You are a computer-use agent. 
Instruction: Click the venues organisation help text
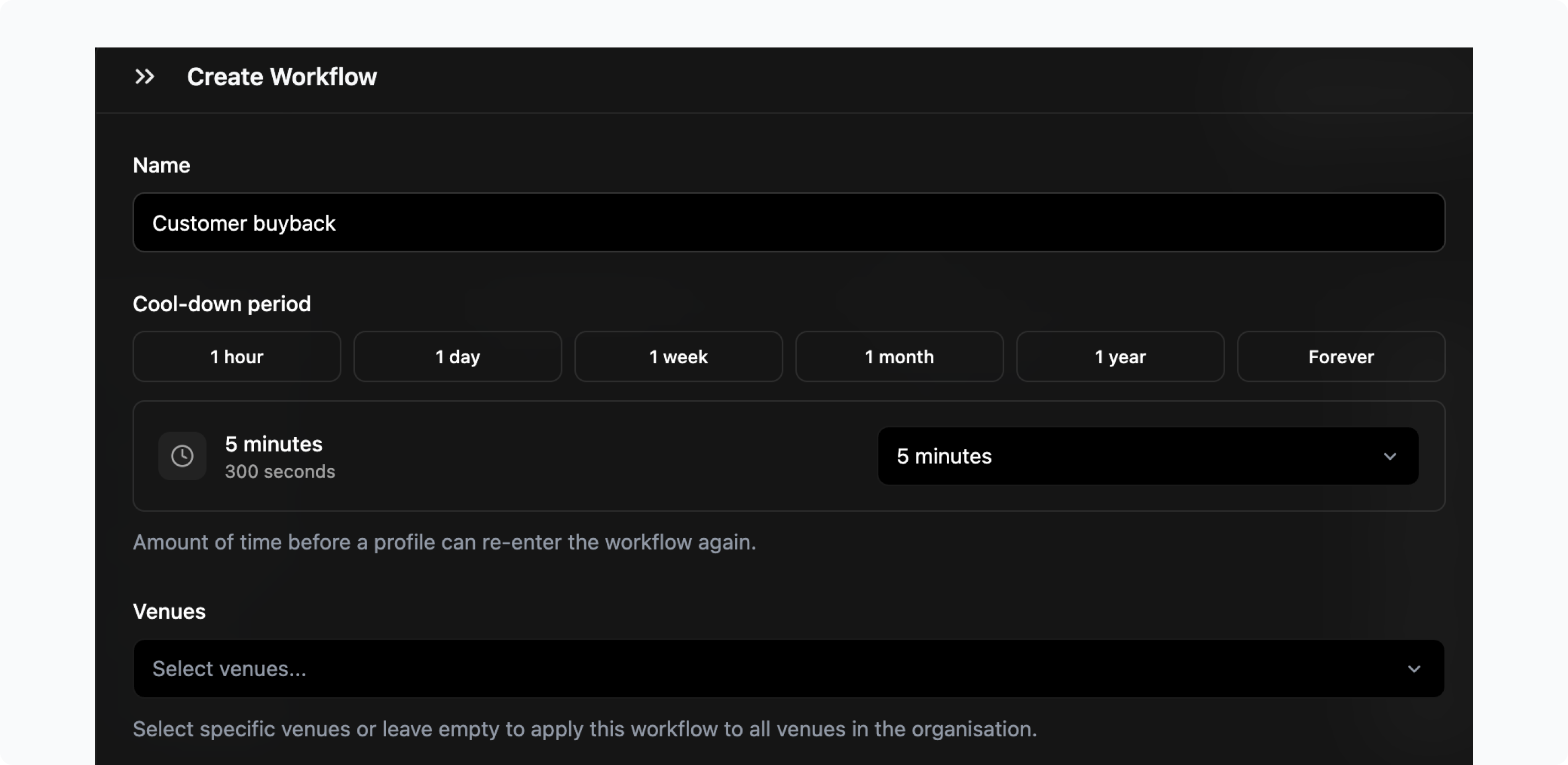point(584,729)
